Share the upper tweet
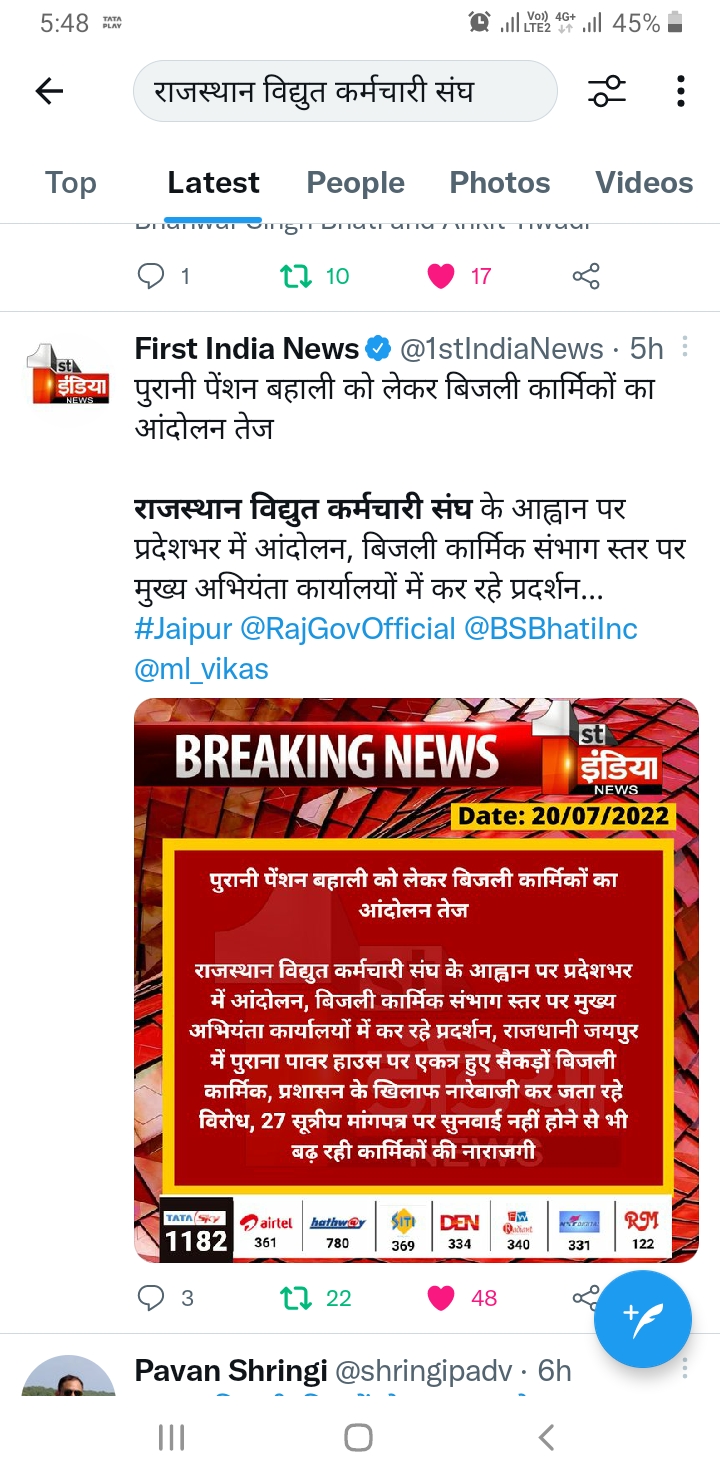720x1480 pixels. pyautogui.click(x=586, y=276)
